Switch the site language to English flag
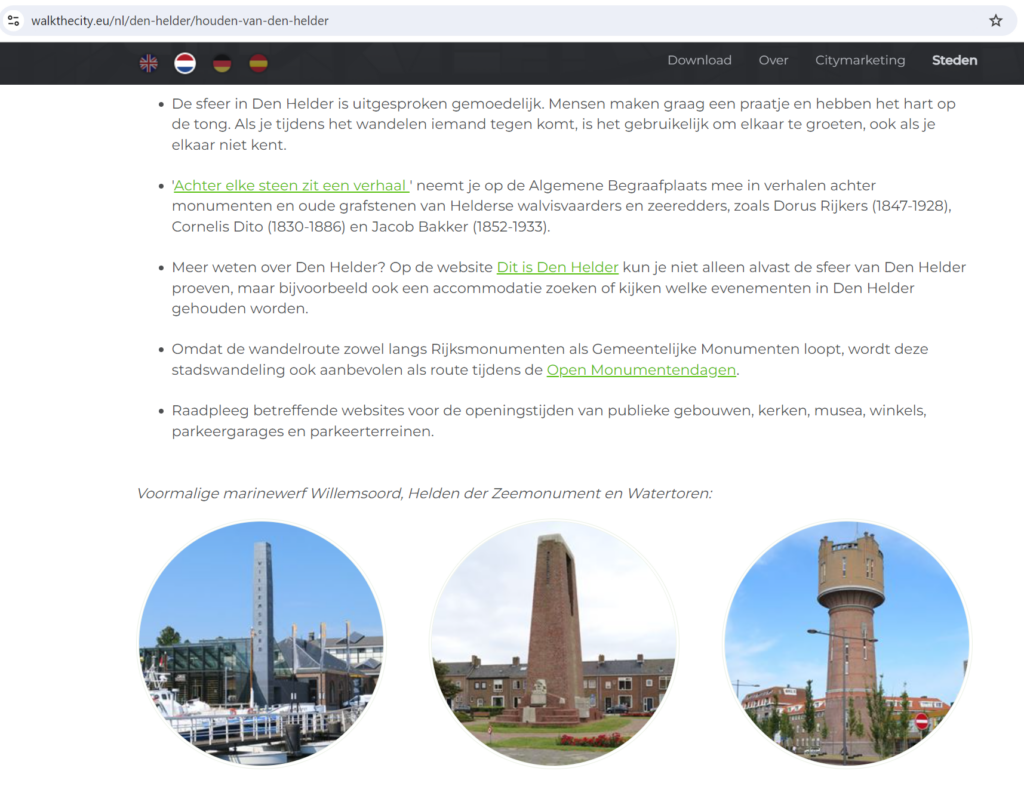1024x805 pixels. tap(148, 63)
